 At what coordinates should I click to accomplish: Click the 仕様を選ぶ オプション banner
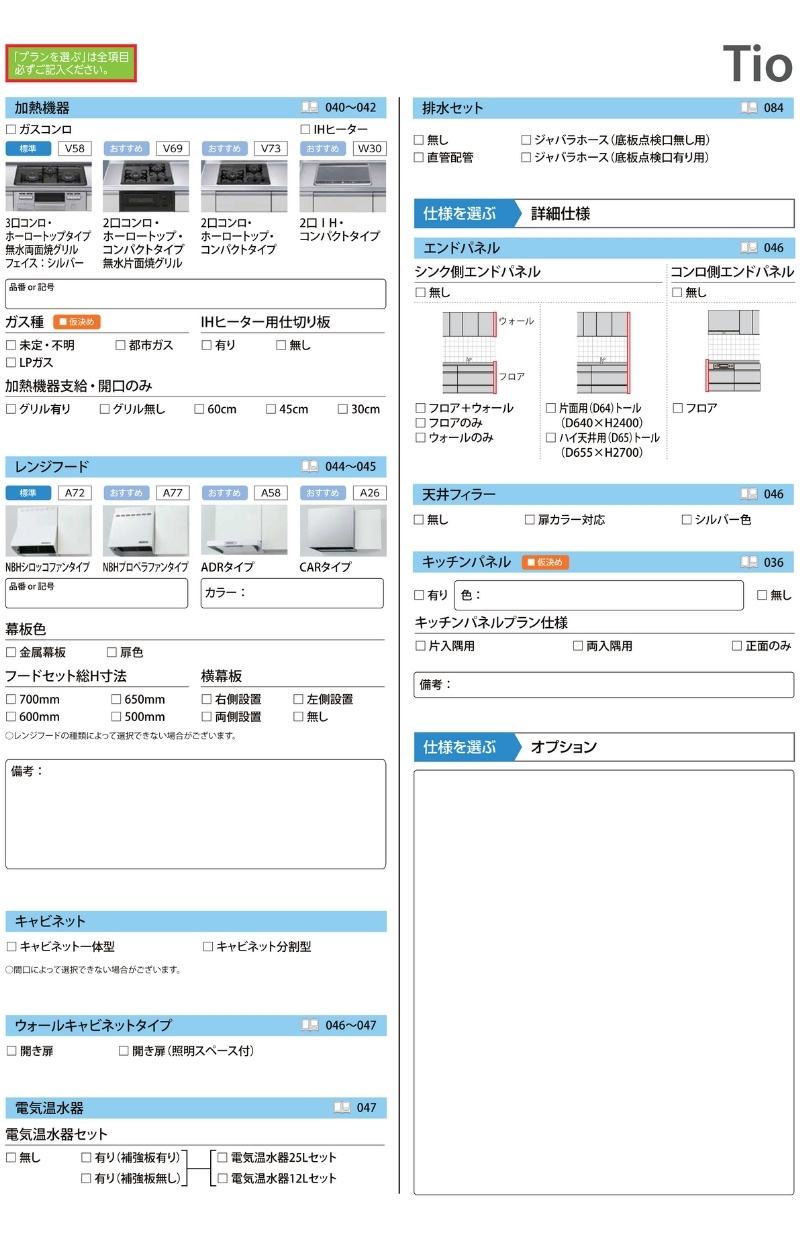(x=604, y=747)
